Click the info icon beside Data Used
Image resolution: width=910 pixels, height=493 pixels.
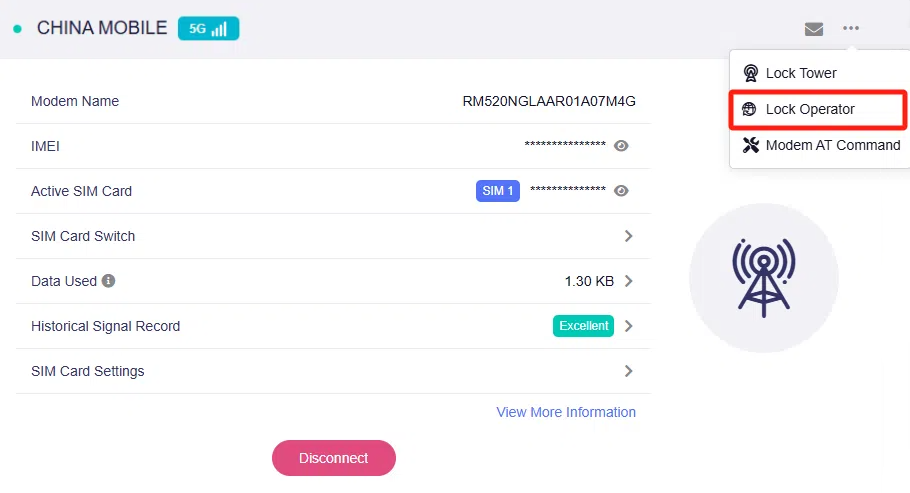click(109, 281)
